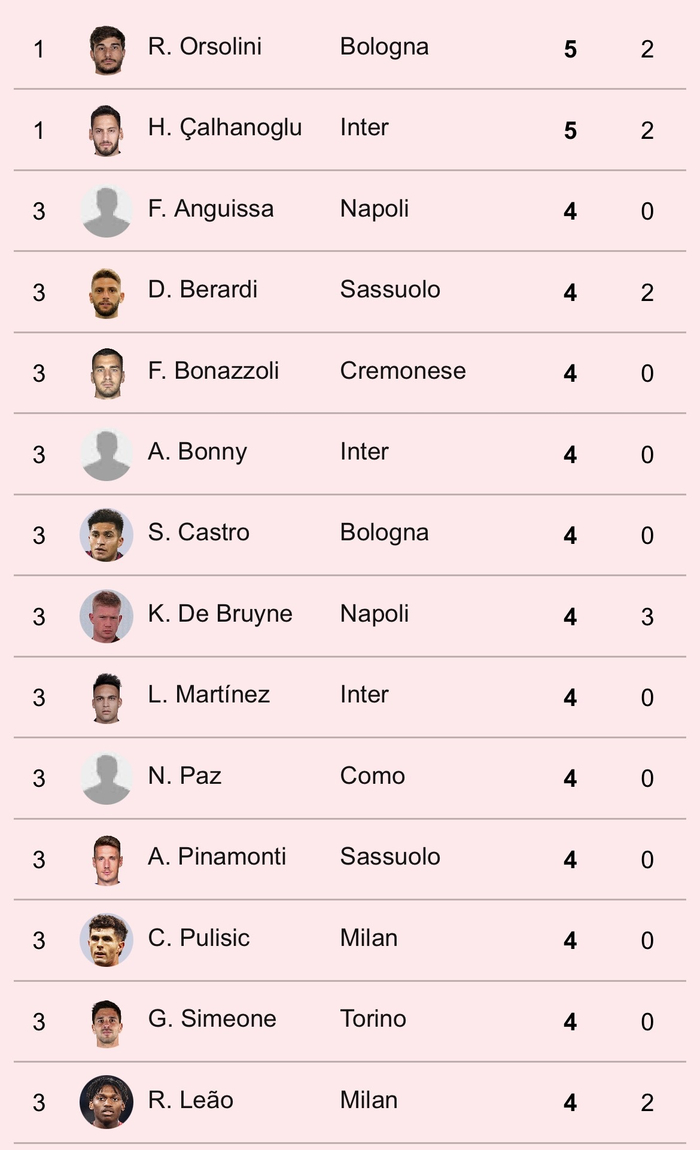Select the F. Bonazzoli player name
Image resolution: width=700 pixels, height=1150 pixels.
[214, 371]
